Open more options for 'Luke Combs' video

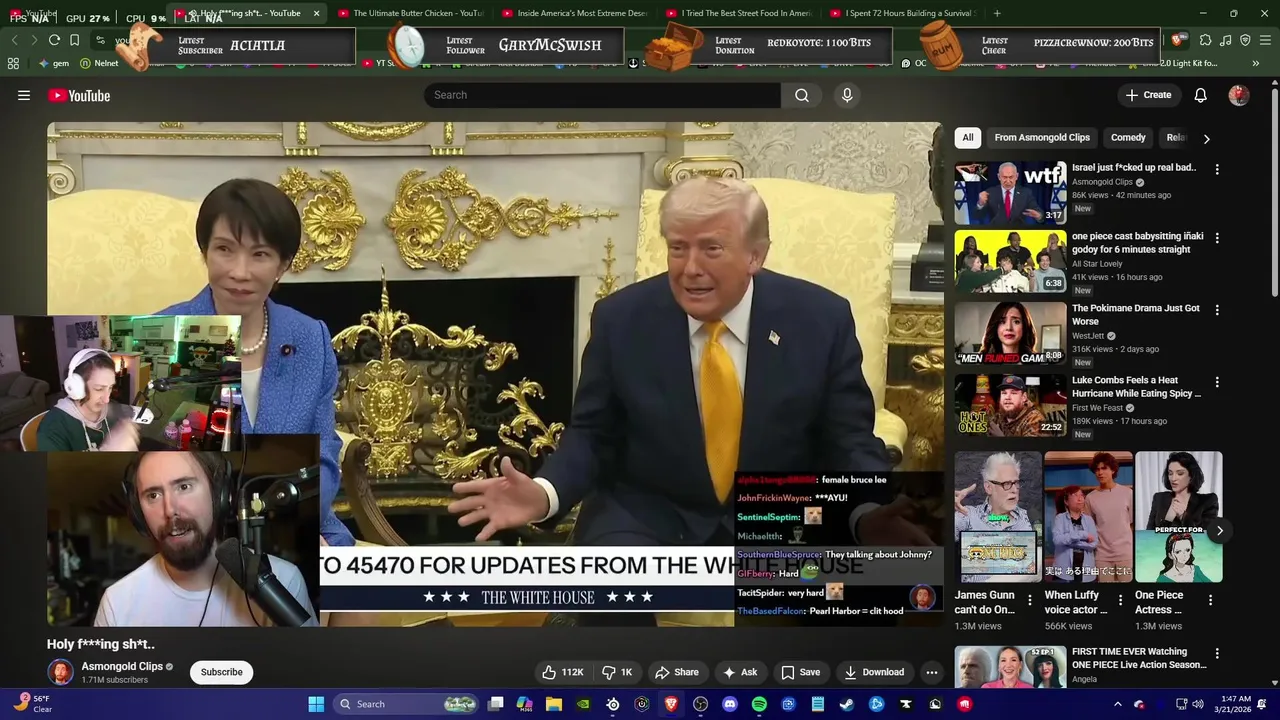coord(1217,382)
